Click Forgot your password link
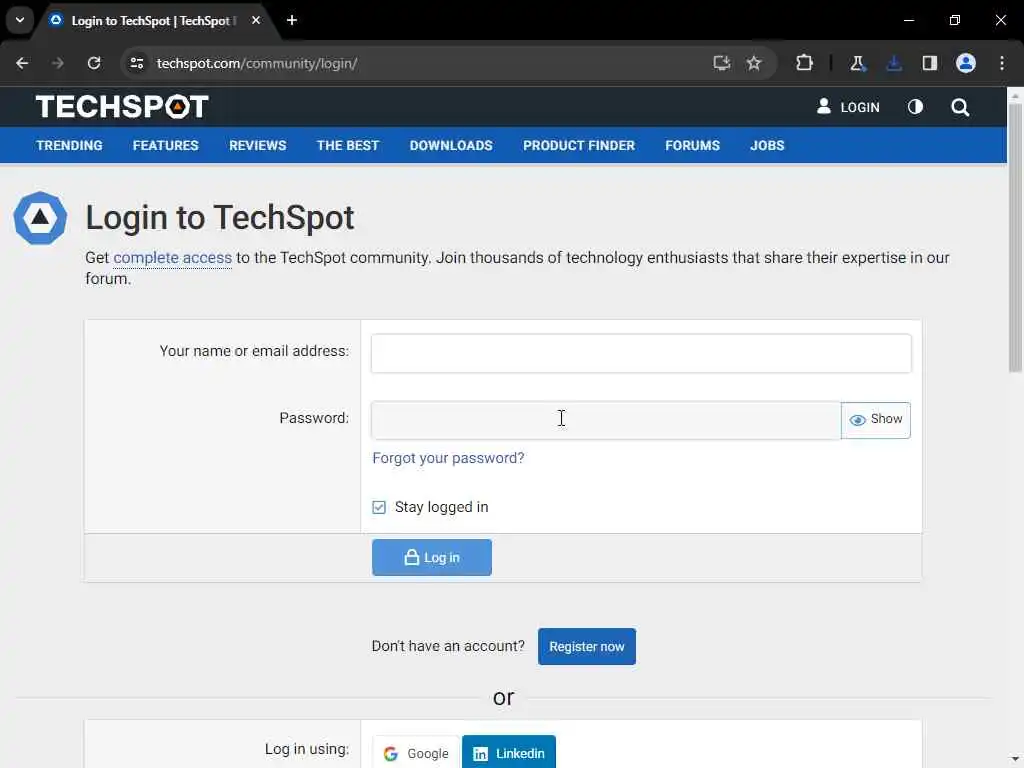 coord(448,458)
